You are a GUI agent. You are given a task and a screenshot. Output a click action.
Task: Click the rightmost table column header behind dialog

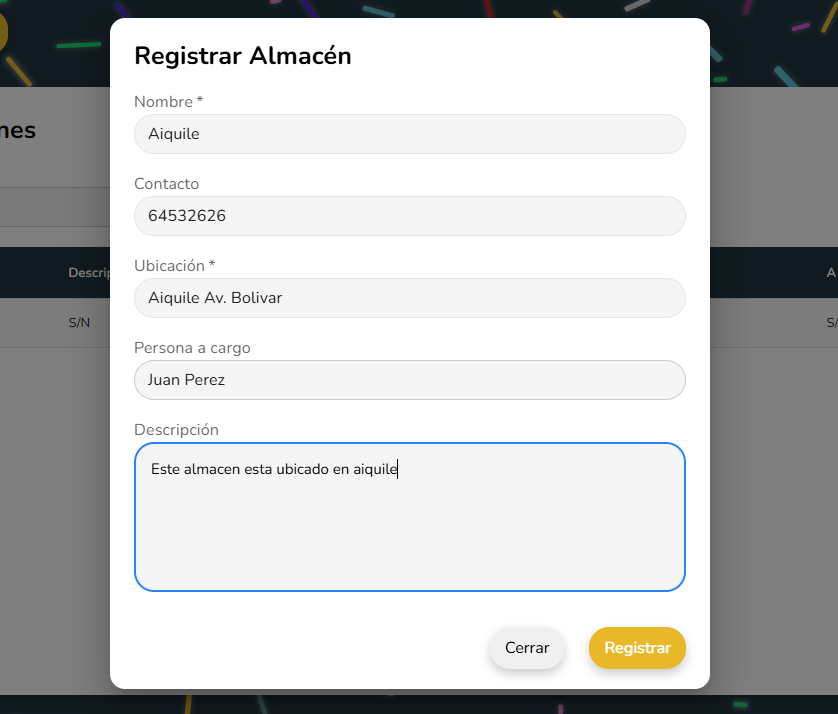tap(830, 273)
